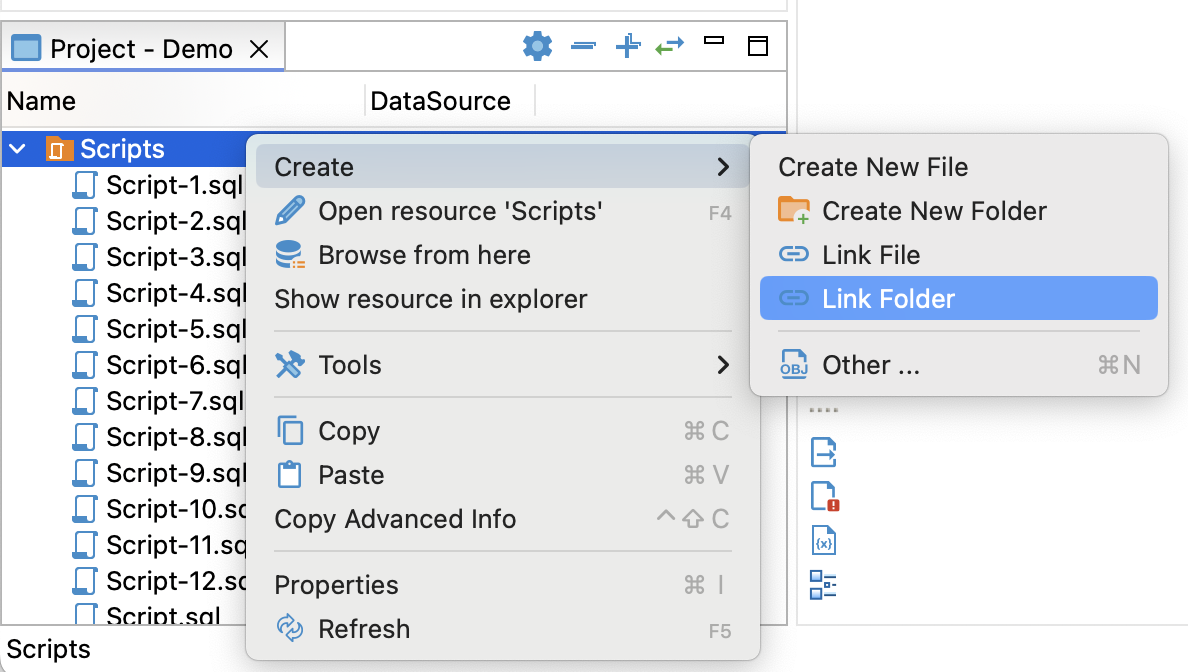
Task: Click the blue plus toolbar icon
Action: click(x=627, y=46)
